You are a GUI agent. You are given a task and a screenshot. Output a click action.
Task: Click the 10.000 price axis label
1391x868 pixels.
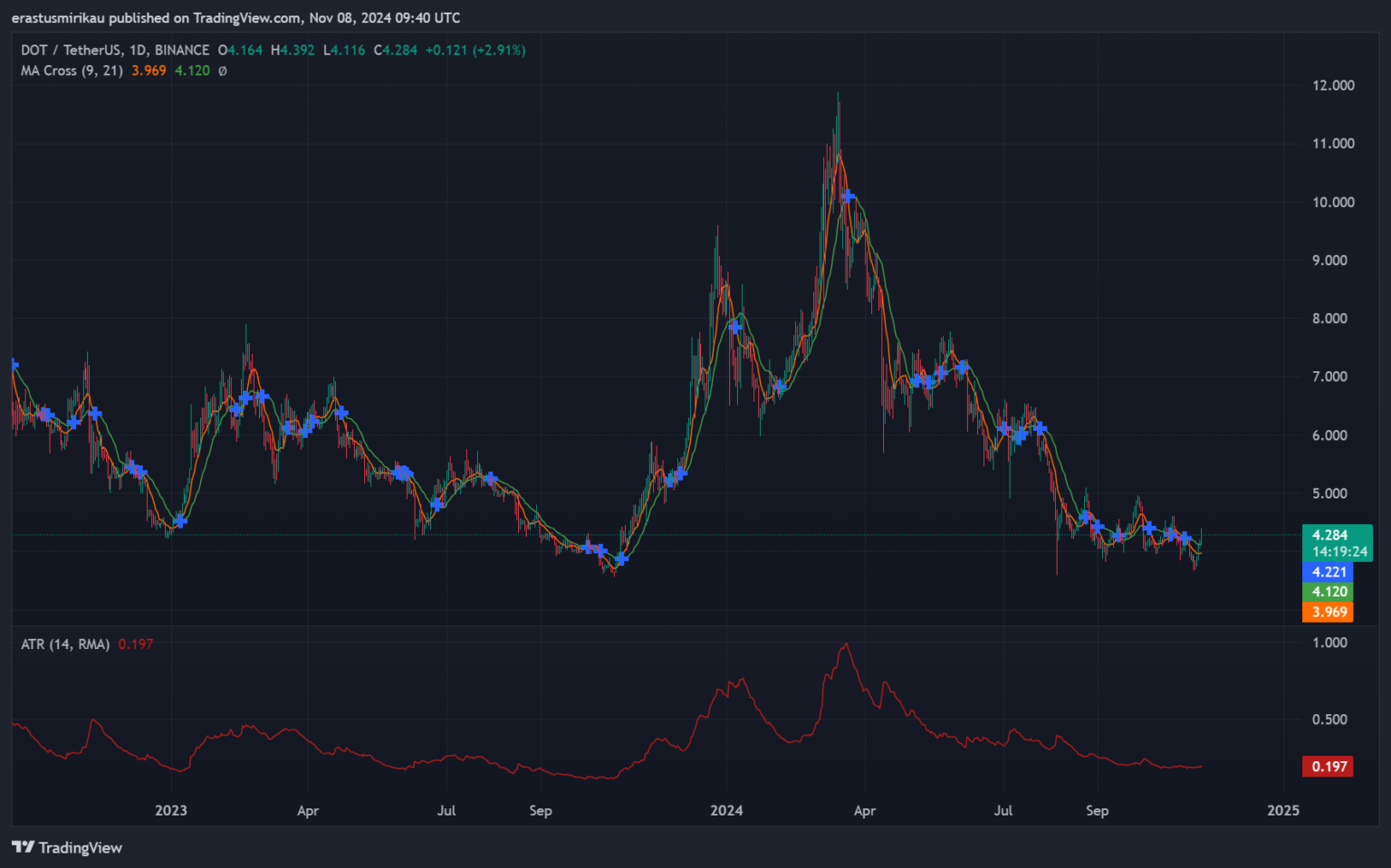click(x=1333, y=202)
